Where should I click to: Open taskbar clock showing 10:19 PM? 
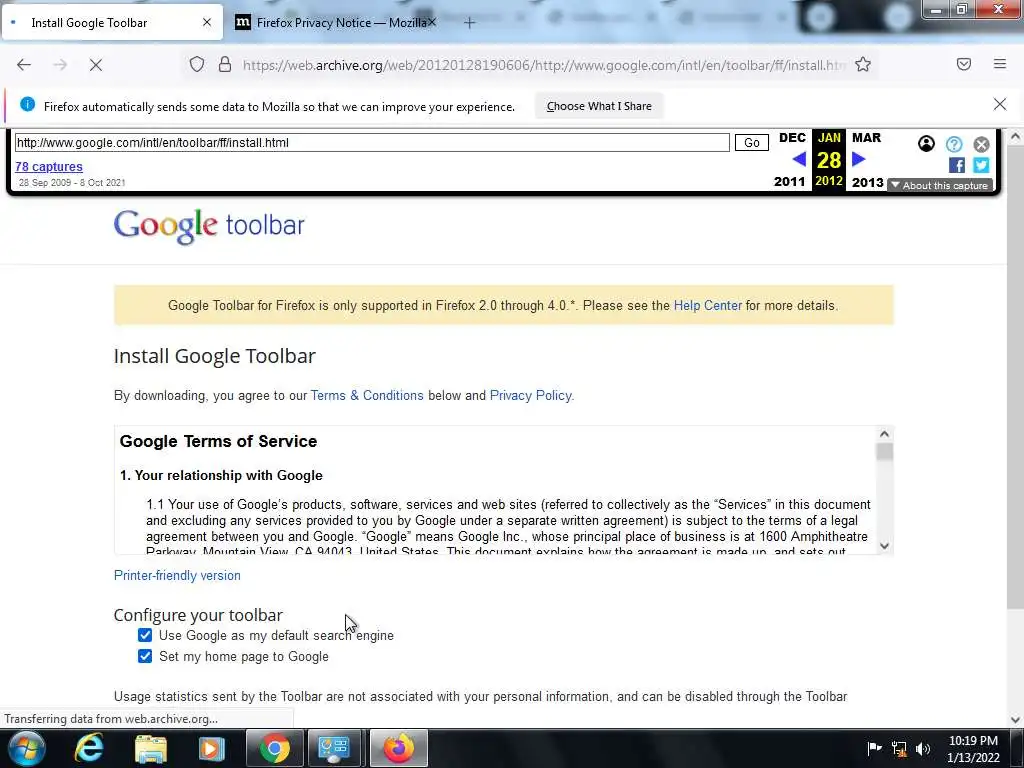[972, 749]
